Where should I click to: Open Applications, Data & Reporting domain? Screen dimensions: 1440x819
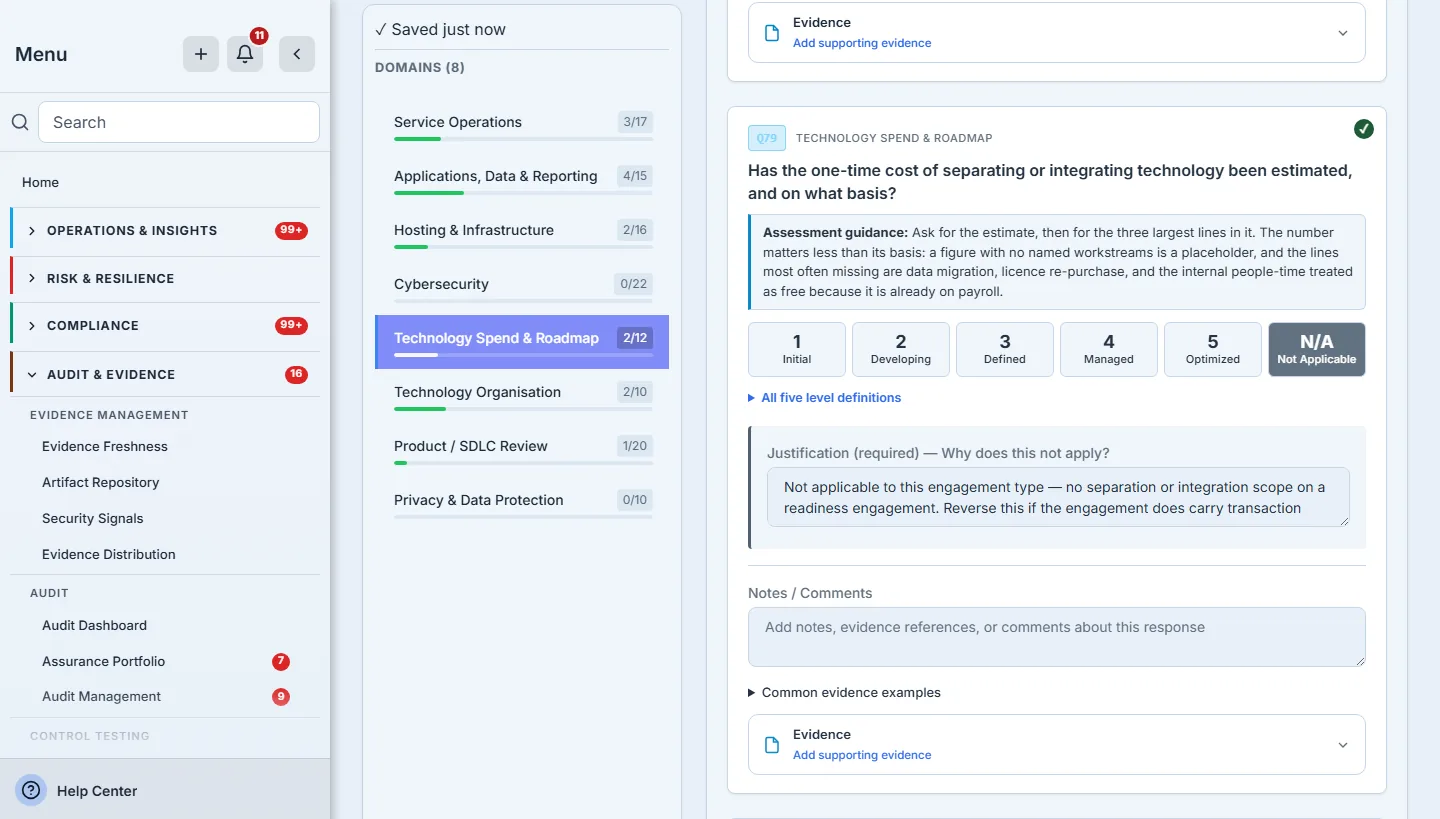(522, 180)
